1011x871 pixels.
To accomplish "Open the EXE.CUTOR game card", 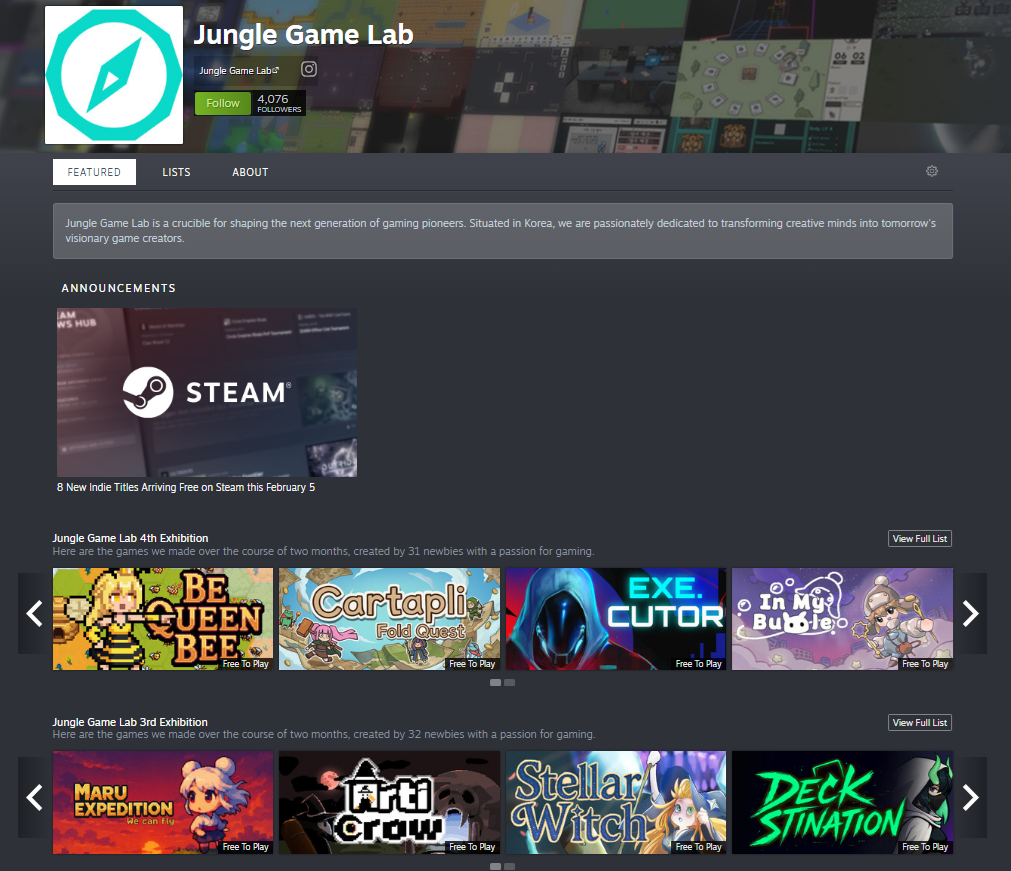I will point(616,619).
